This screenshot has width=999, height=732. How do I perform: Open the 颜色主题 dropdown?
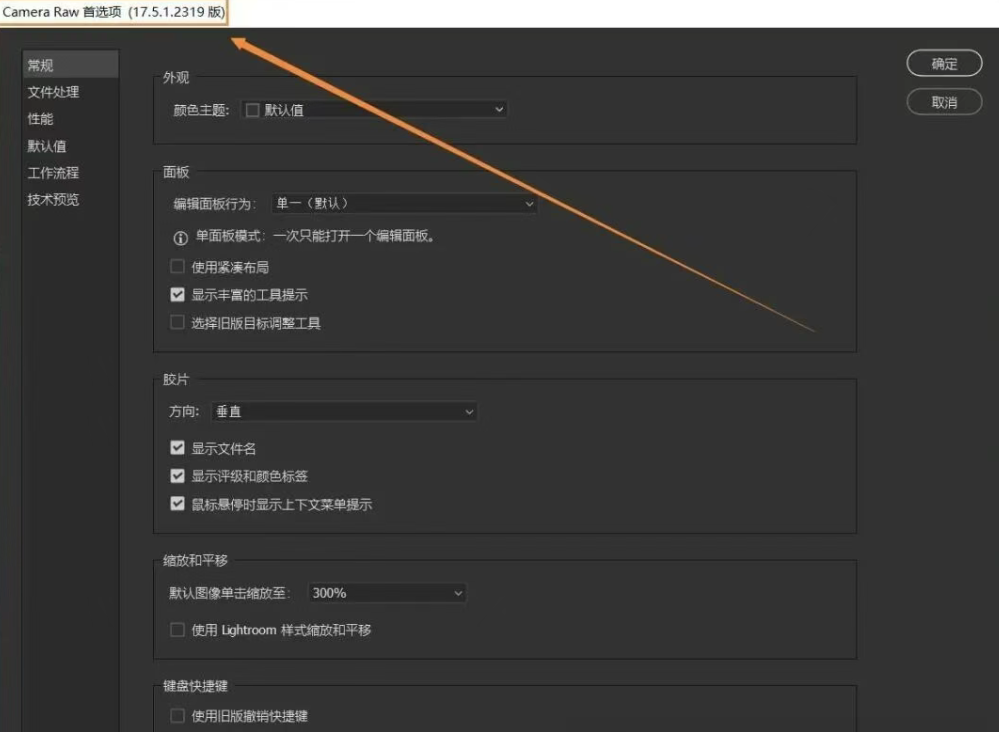(x=375, y=110)
